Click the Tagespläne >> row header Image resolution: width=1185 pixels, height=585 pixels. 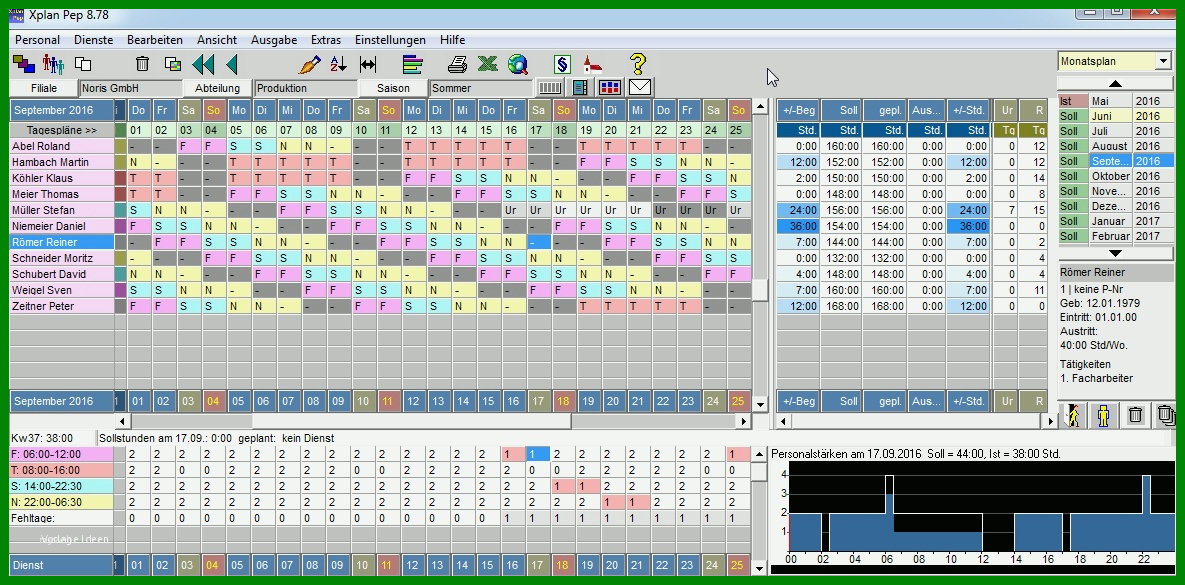click(62, 130)
